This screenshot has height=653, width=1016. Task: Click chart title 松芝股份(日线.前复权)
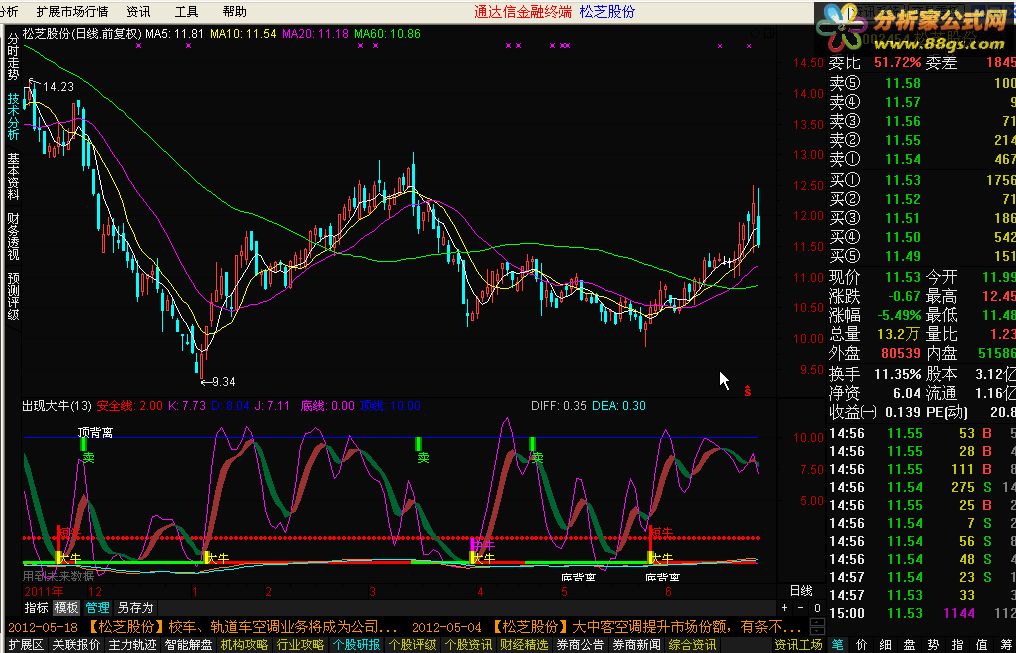tap(82, 34)
